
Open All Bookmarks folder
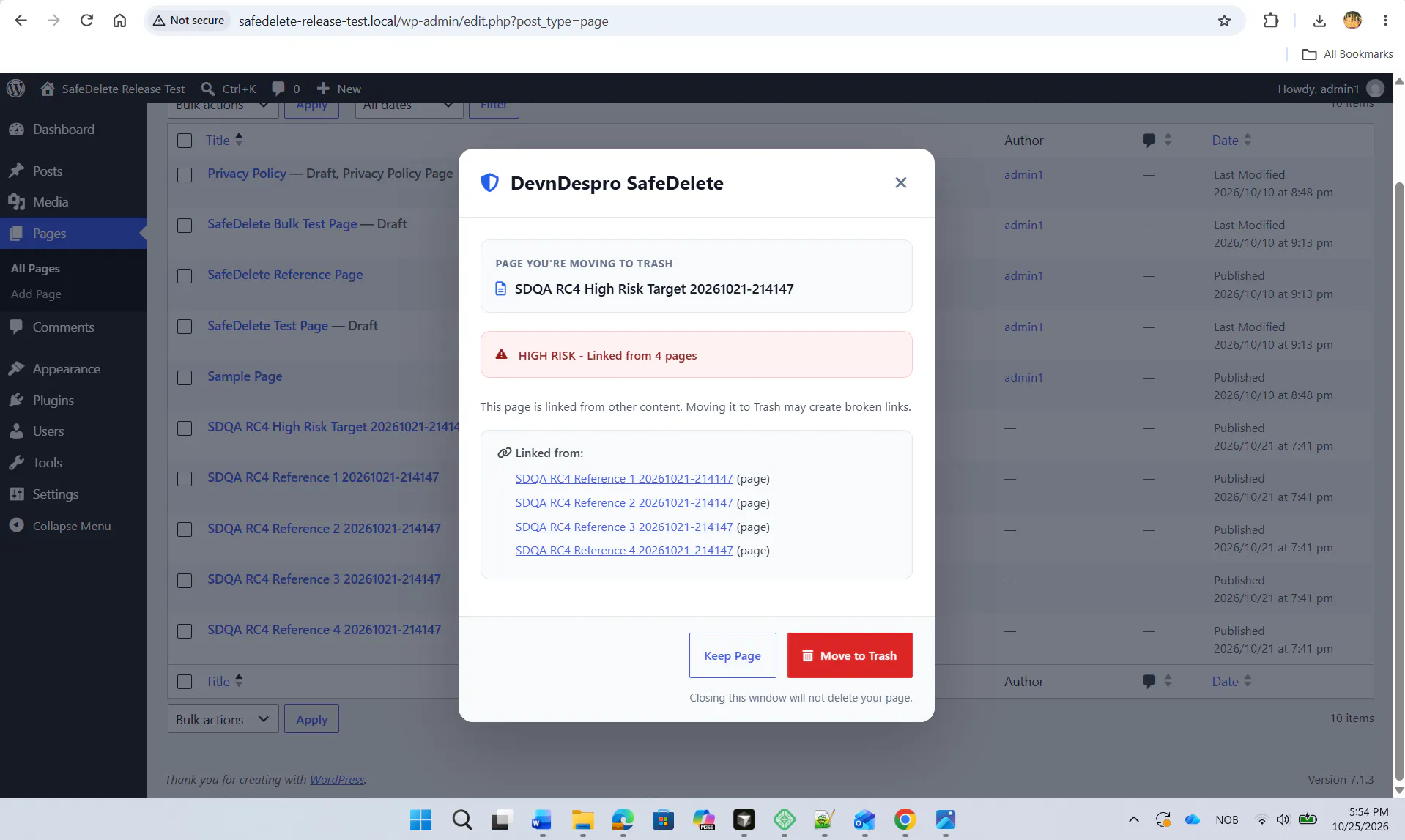1347,54
